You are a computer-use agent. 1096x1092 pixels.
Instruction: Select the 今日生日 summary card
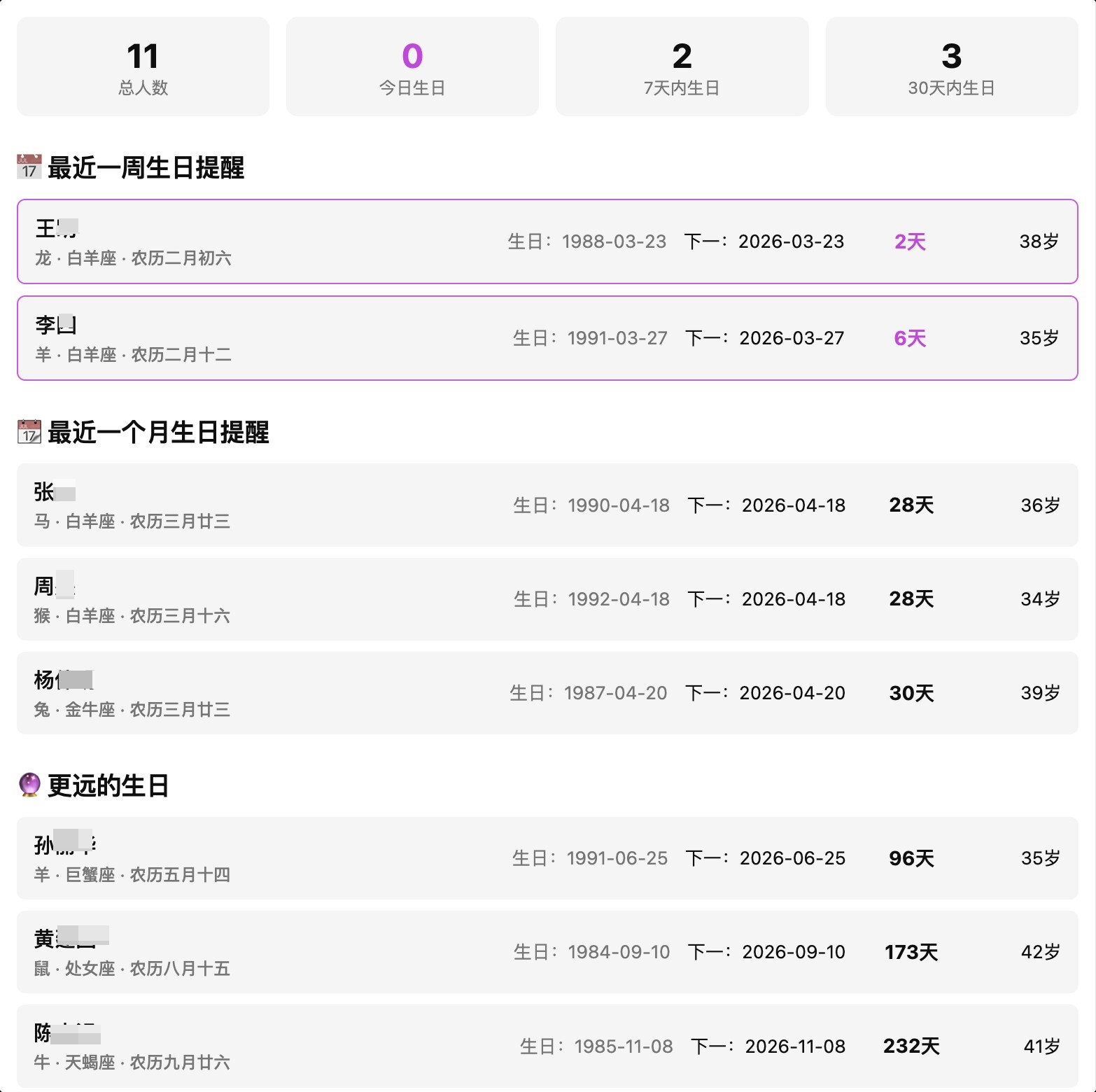pos(412,67)
